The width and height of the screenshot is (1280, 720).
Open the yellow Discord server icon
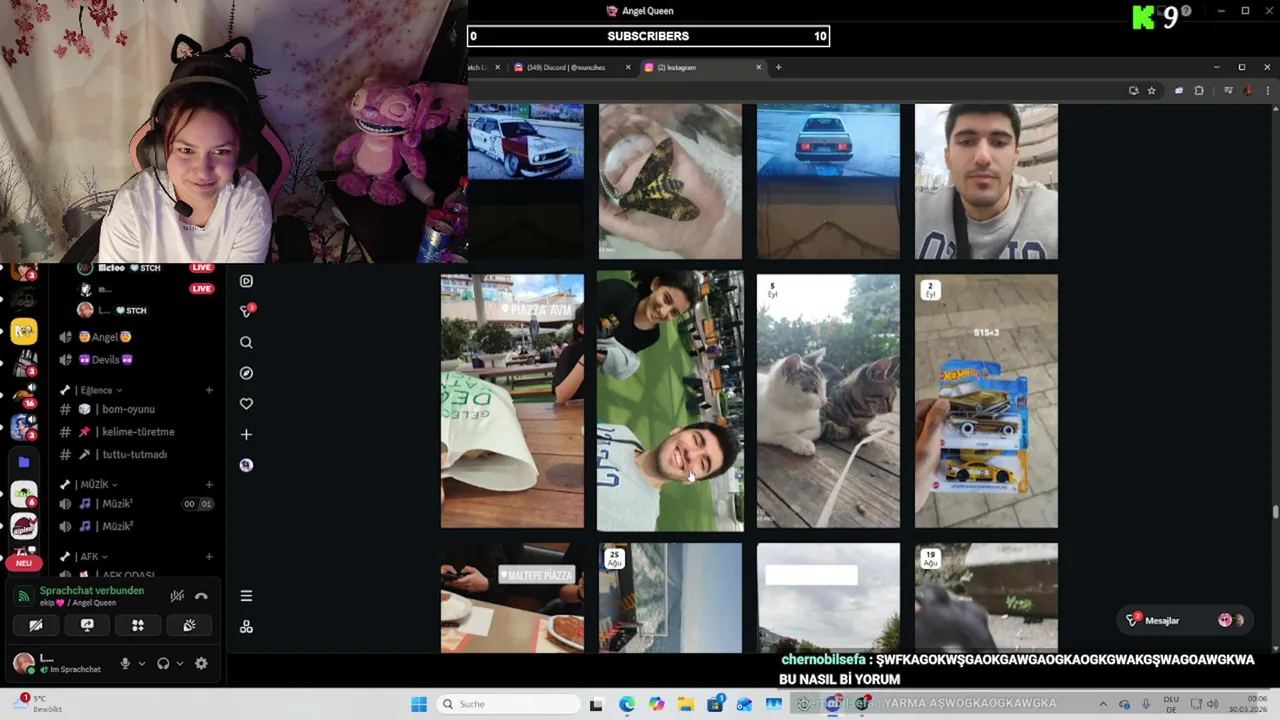coord(24,331)
